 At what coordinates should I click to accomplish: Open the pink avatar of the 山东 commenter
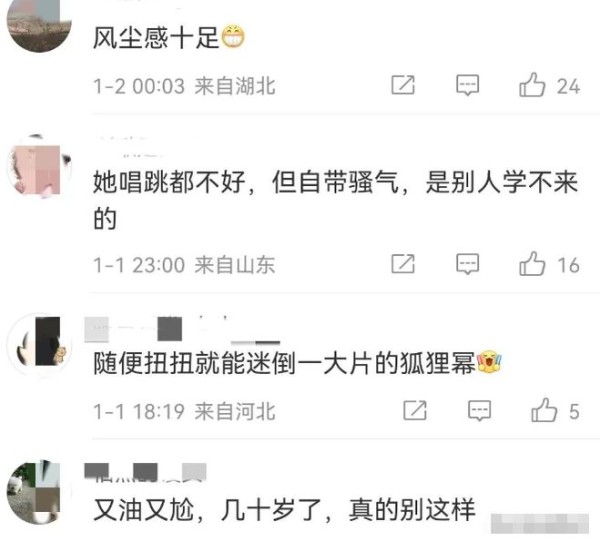39,166
